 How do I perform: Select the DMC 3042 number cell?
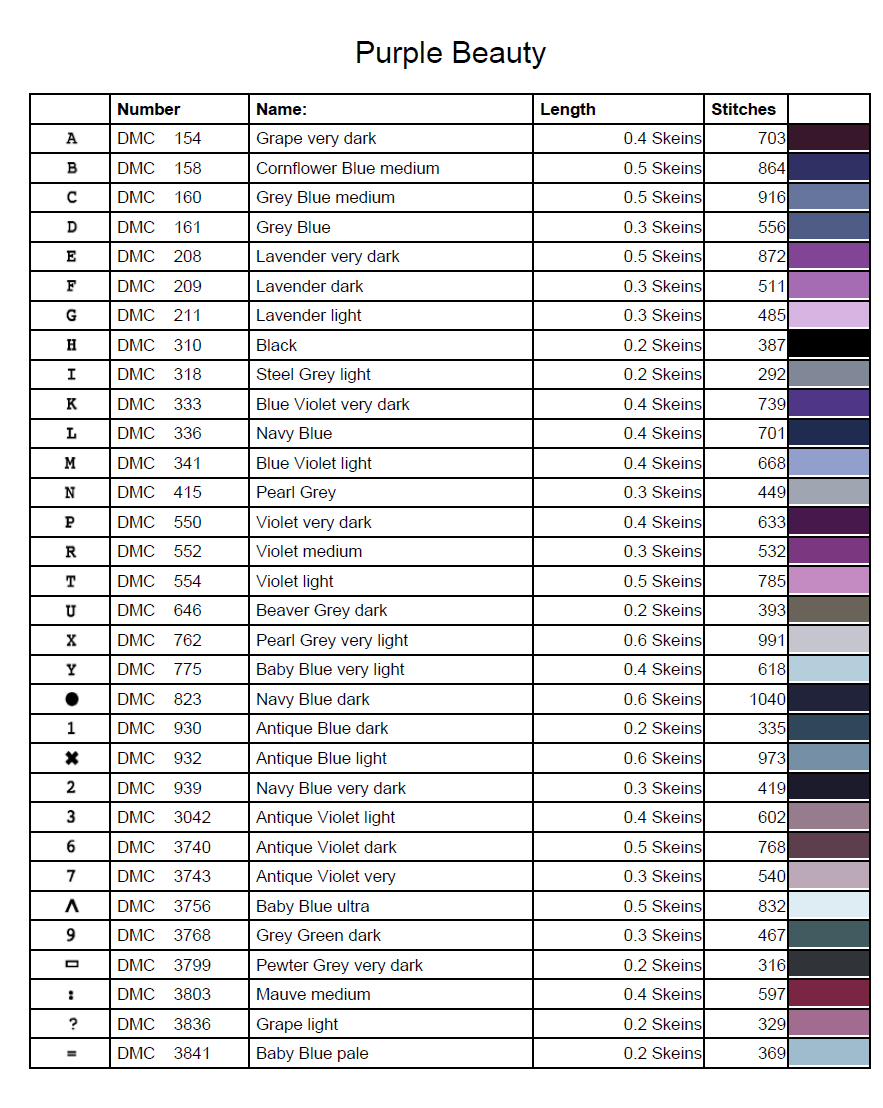(x=164, y=817)
